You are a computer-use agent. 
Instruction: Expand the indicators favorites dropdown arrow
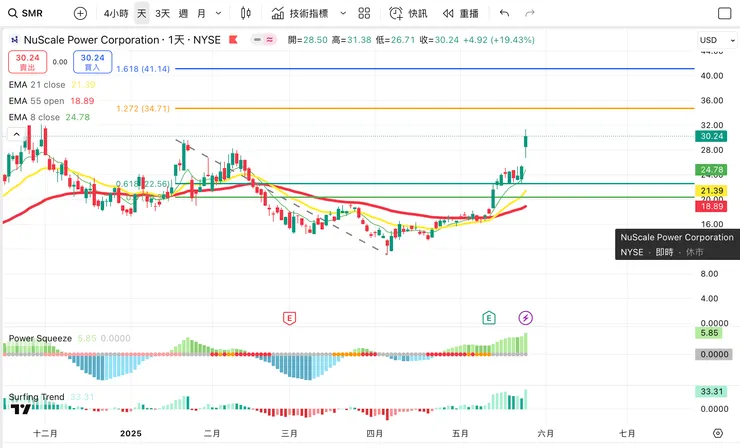tap(343, 13)
